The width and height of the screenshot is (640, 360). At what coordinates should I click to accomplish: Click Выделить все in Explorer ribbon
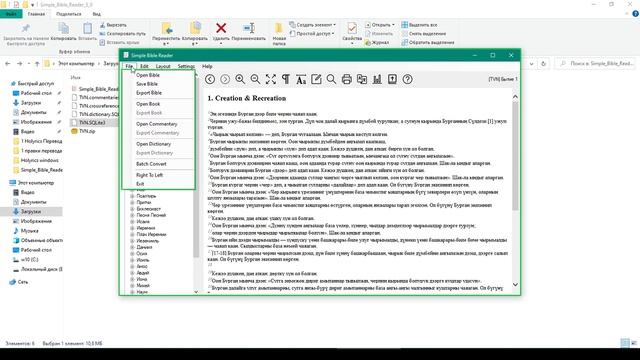pos(419,25)
